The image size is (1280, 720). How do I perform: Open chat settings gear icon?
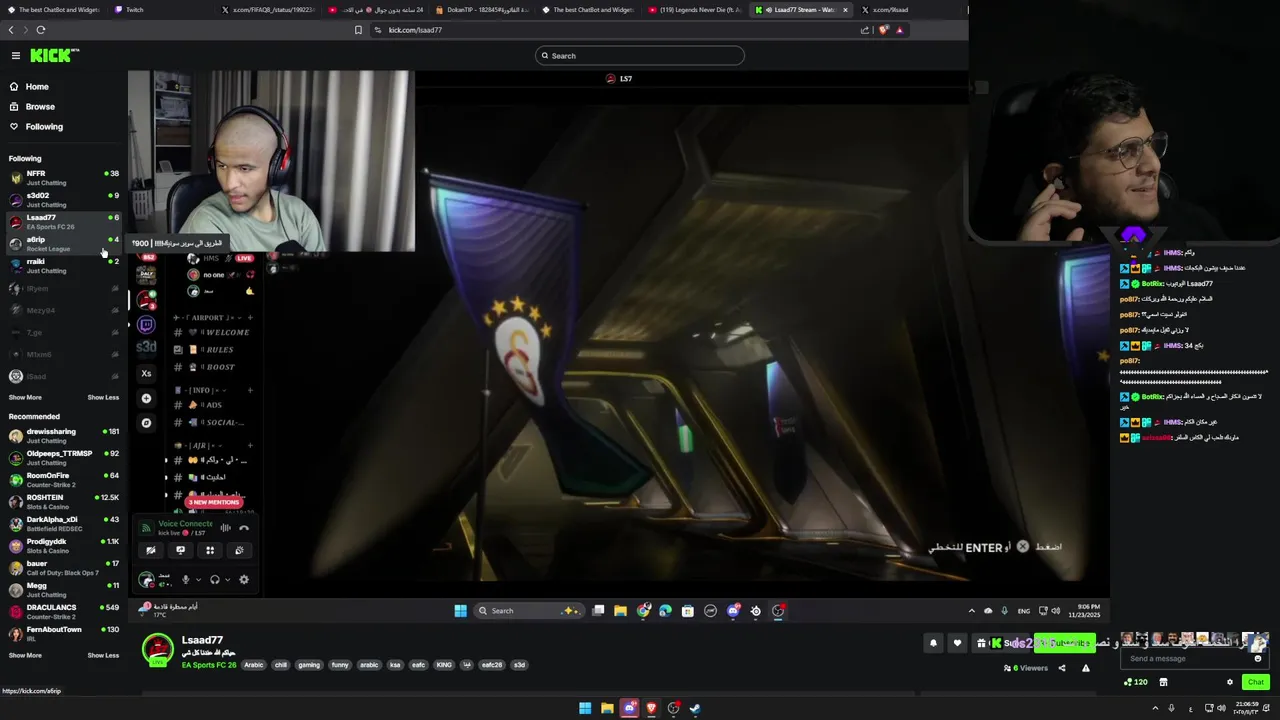tap(1230, 682)
